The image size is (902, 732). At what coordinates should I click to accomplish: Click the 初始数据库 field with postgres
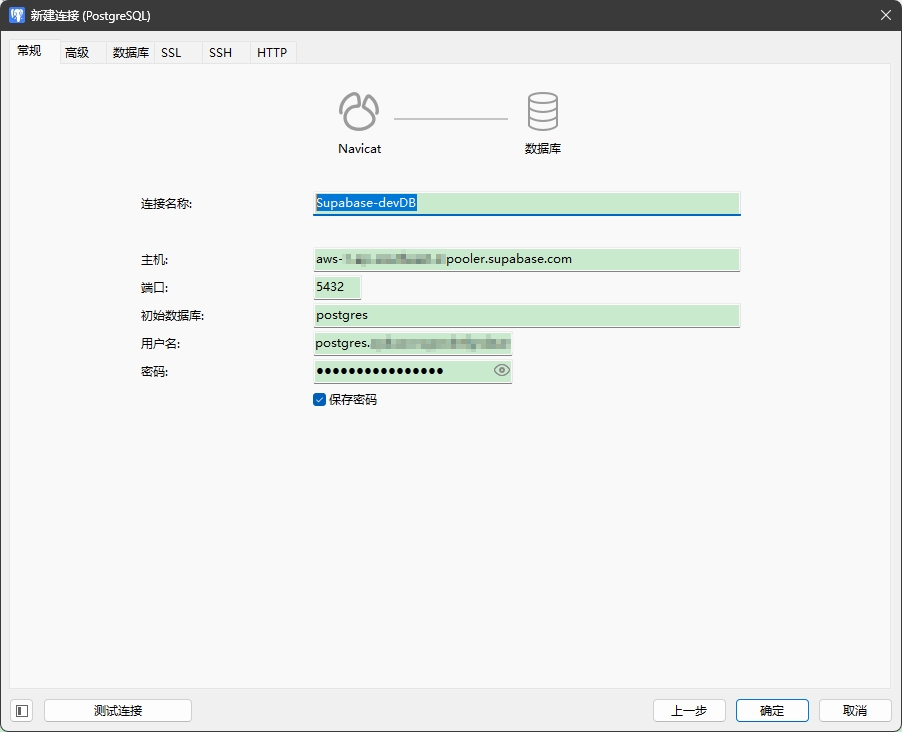click(x=526, y=315)
